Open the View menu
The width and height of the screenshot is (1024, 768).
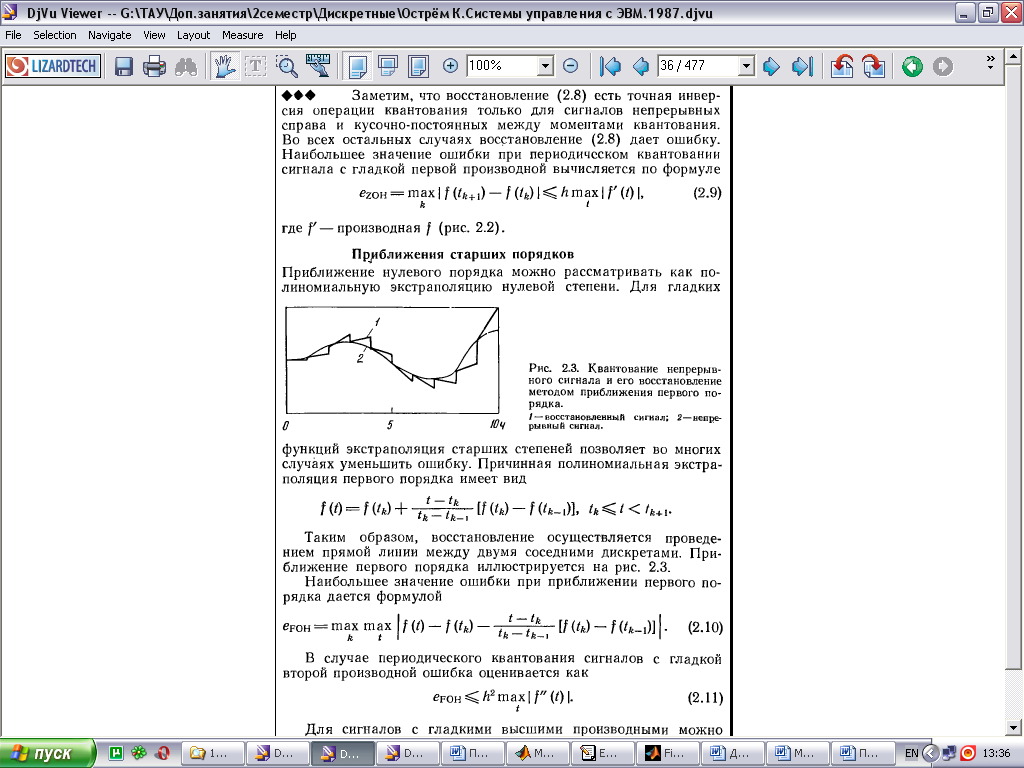[x=154, y=35]
